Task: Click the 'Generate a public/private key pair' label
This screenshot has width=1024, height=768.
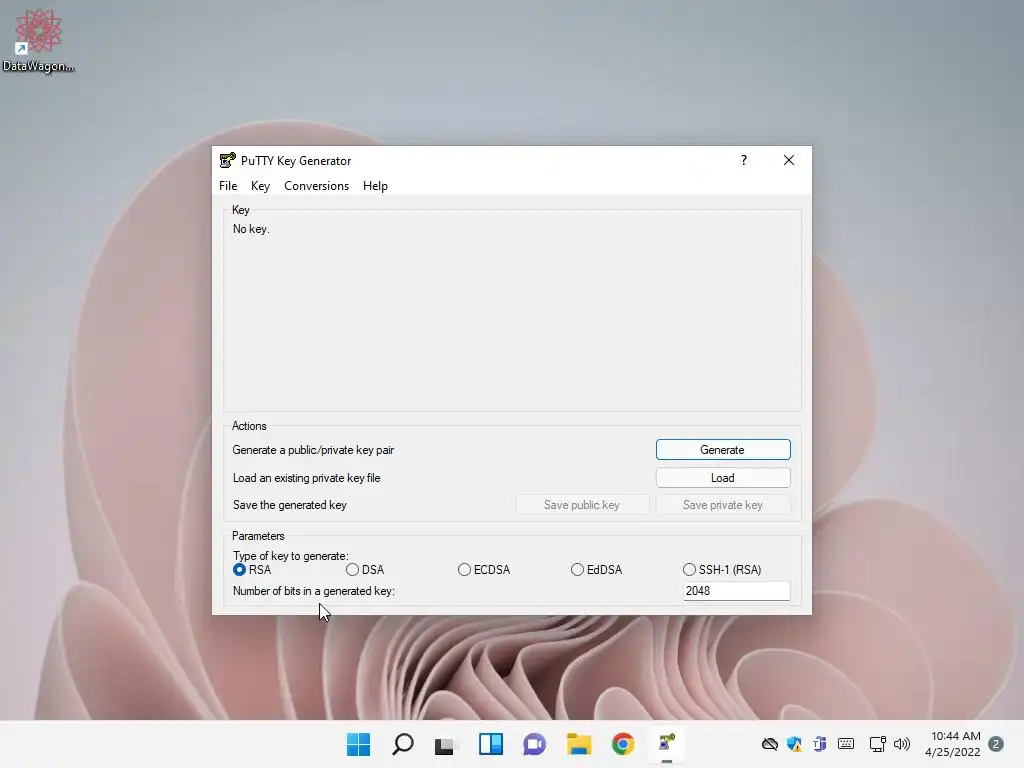Action: click(313, 450)
